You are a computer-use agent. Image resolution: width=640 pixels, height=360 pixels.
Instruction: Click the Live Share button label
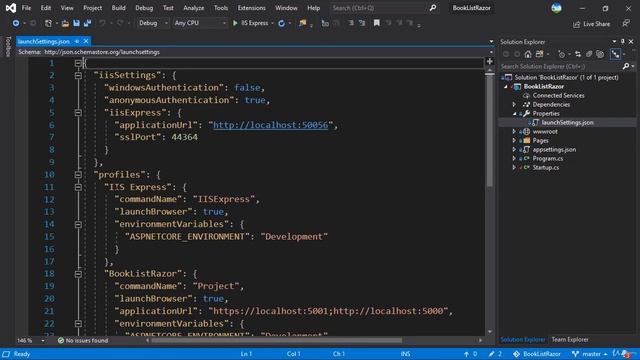pos(596,24)
